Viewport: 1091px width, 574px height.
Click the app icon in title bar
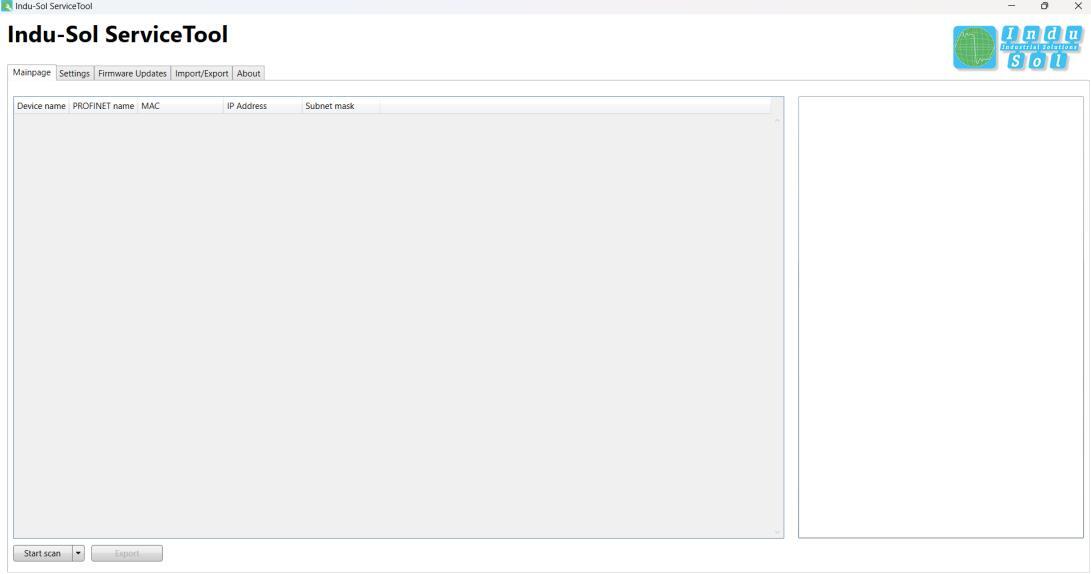(7, 6)
